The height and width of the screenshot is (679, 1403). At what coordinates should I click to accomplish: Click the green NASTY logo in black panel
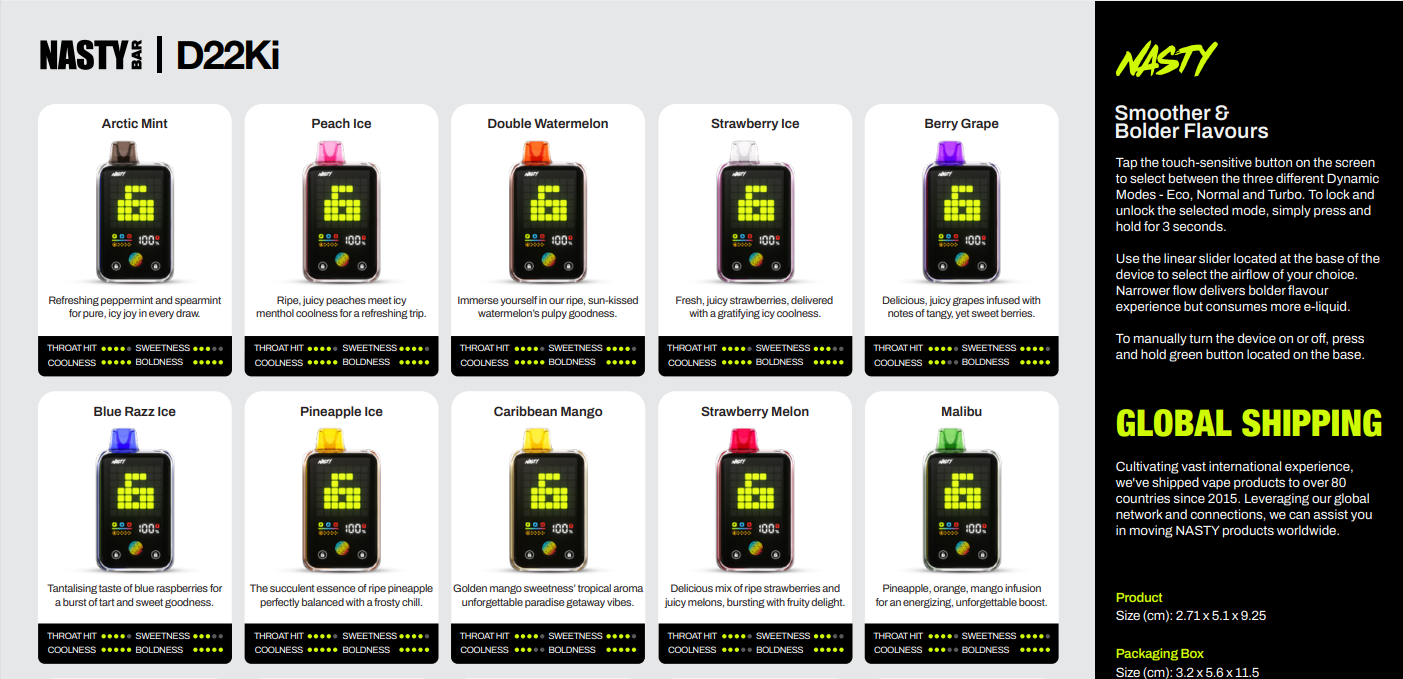point(1166,61)
